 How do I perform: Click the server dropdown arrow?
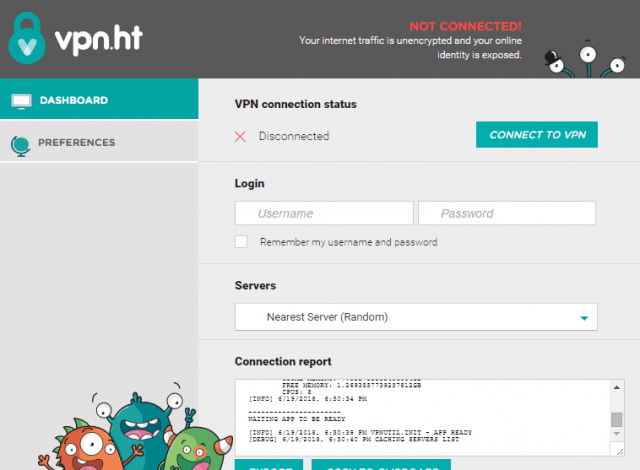click(584, 318)
